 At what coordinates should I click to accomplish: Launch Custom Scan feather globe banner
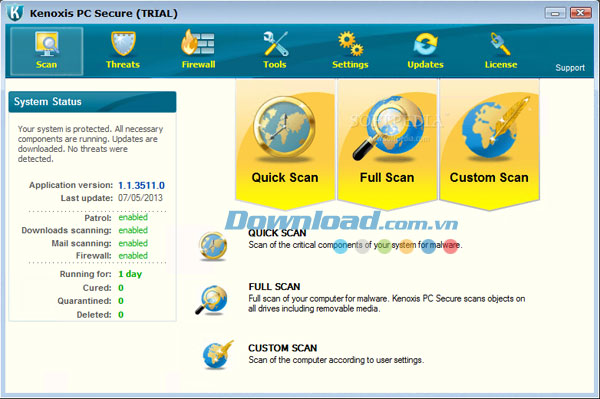coord(489,144)
